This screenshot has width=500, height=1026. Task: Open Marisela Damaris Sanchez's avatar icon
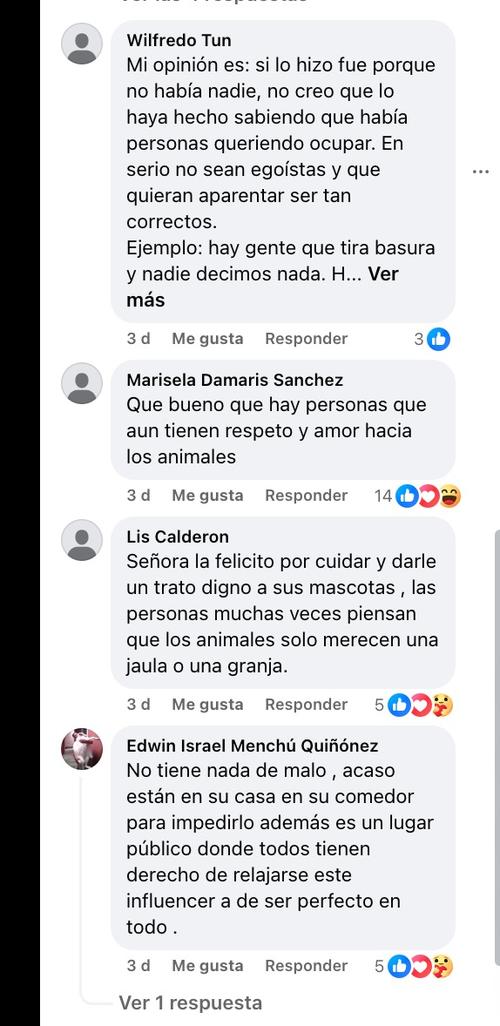tap(82, 383)
